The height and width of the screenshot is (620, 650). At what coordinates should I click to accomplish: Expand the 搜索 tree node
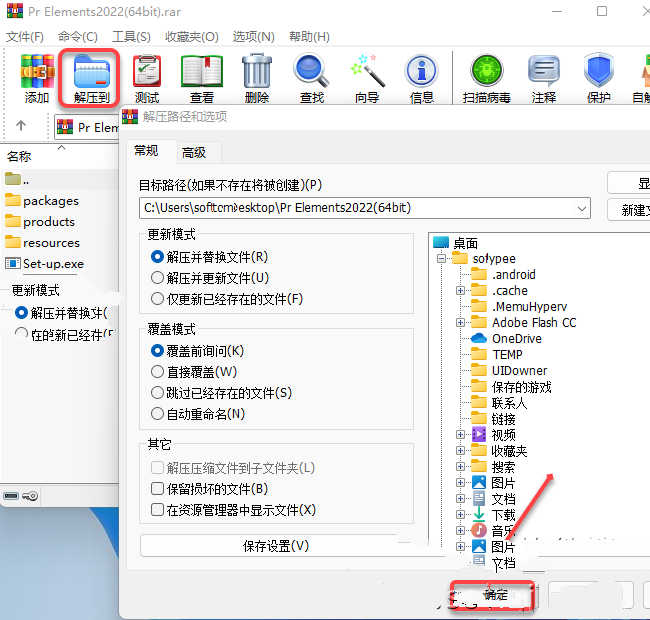point(460,467)
